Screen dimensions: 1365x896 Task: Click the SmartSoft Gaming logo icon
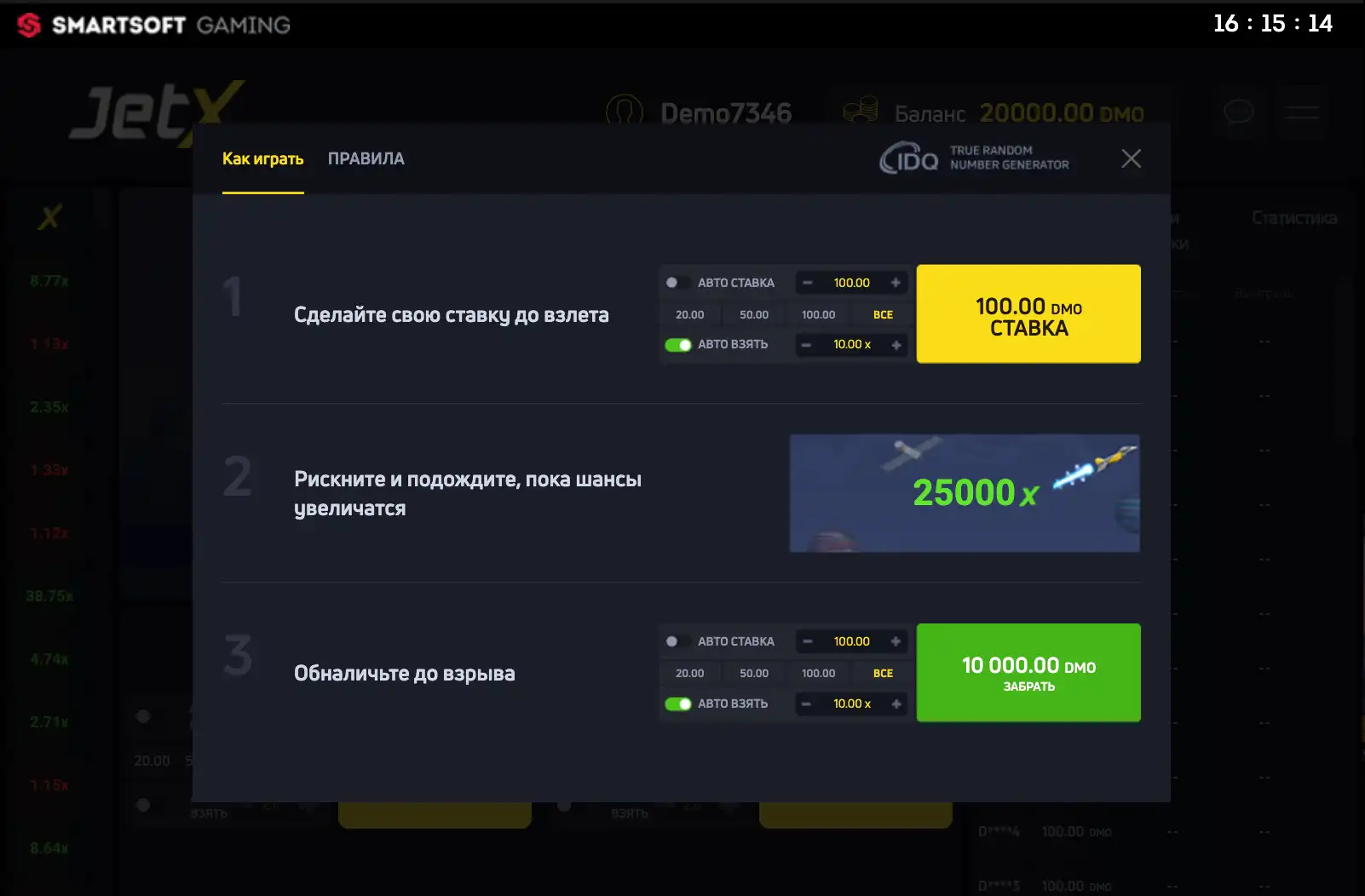pos(29,25)
